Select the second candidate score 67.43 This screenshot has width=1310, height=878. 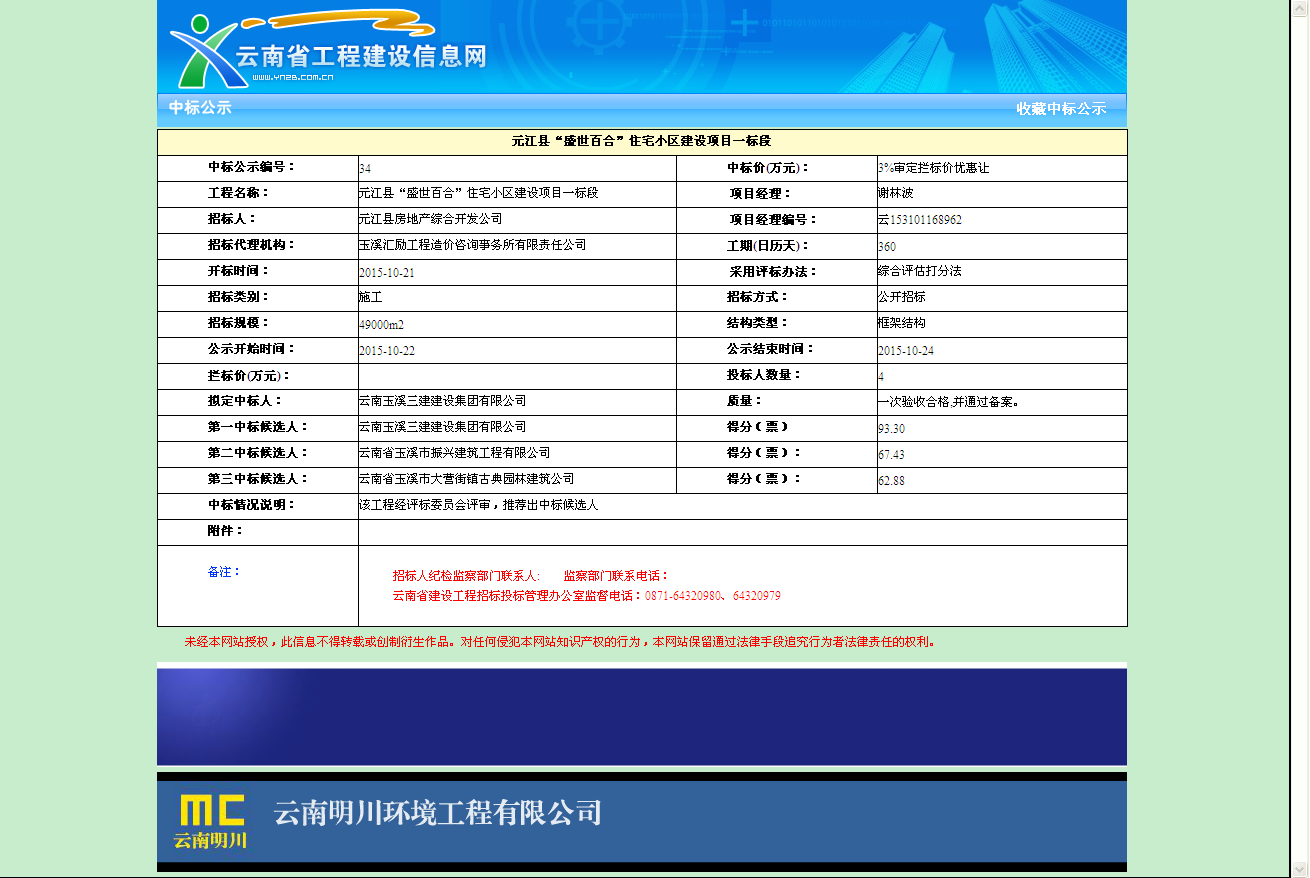(892, 455)
